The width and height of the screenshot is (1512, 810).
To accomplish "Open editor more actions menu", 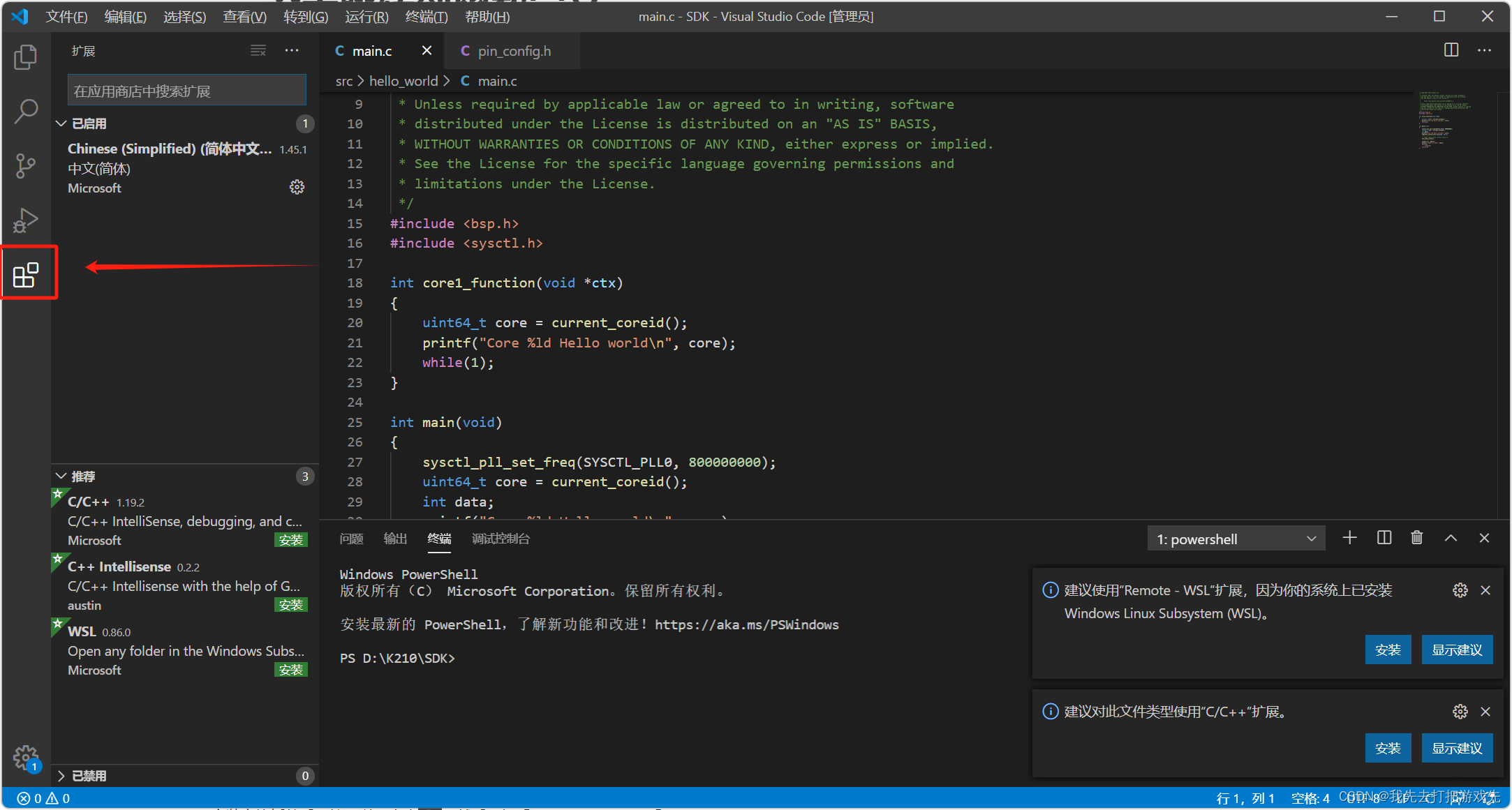I will coord(1485,50).
